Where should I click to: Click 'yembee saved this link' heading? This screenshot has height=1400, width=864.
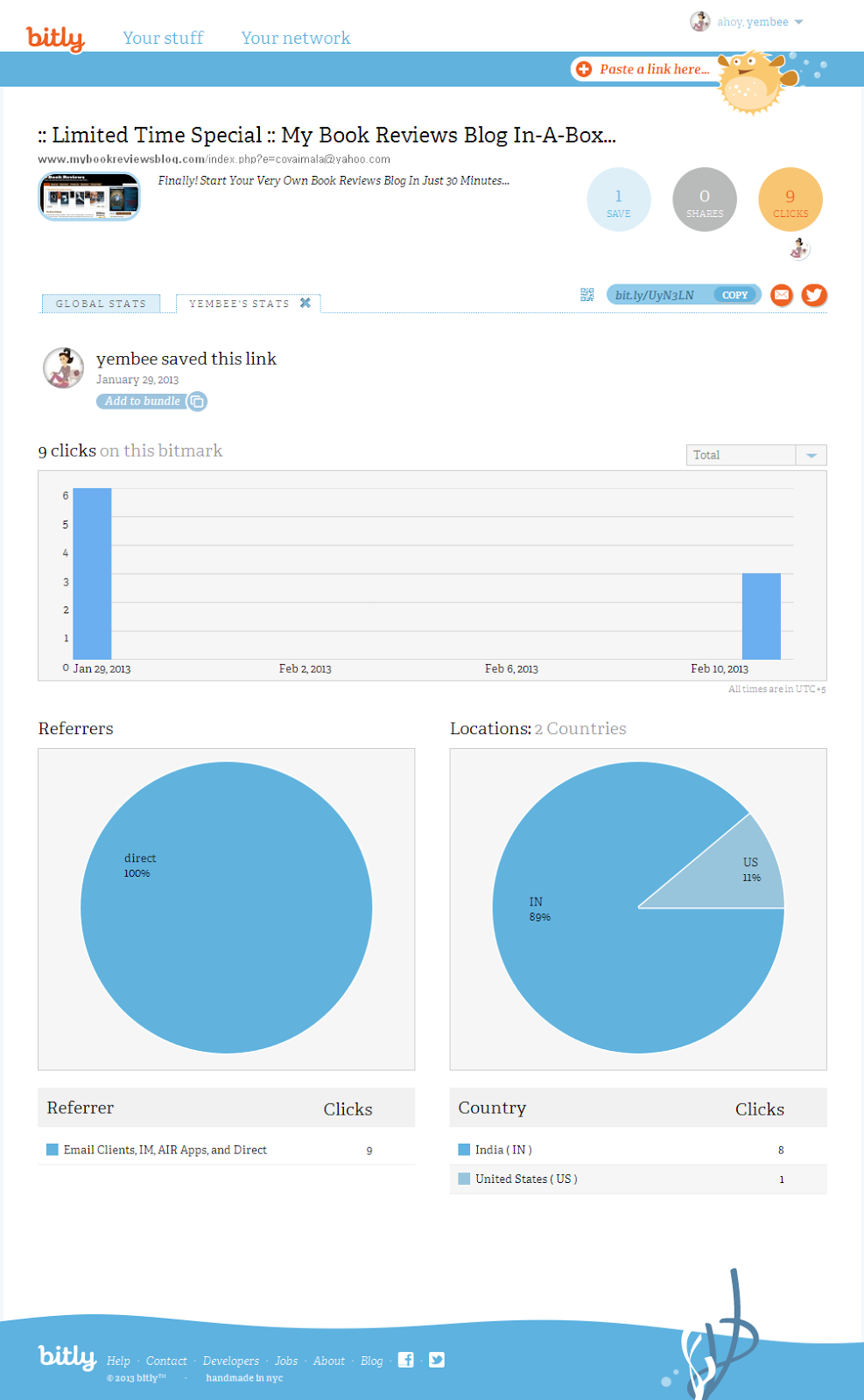(186, 359)
